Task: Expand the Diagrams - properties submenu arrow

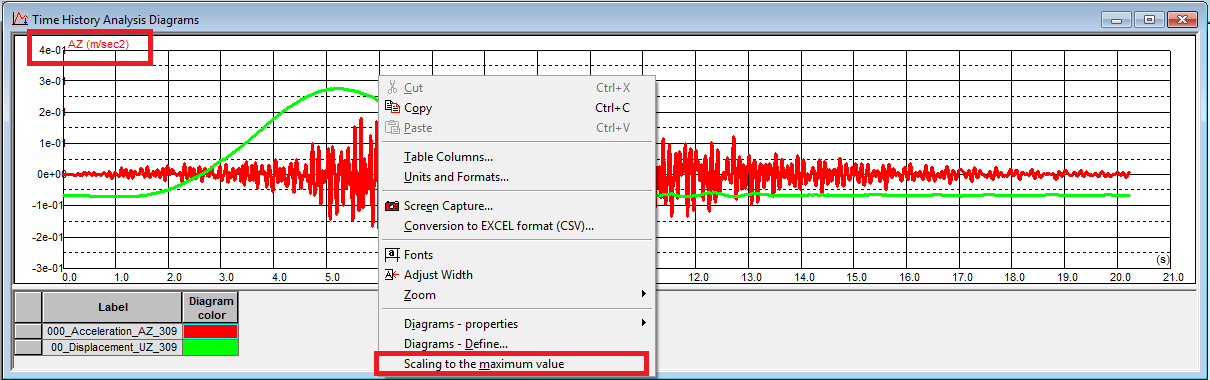Action: click(644, 324)
